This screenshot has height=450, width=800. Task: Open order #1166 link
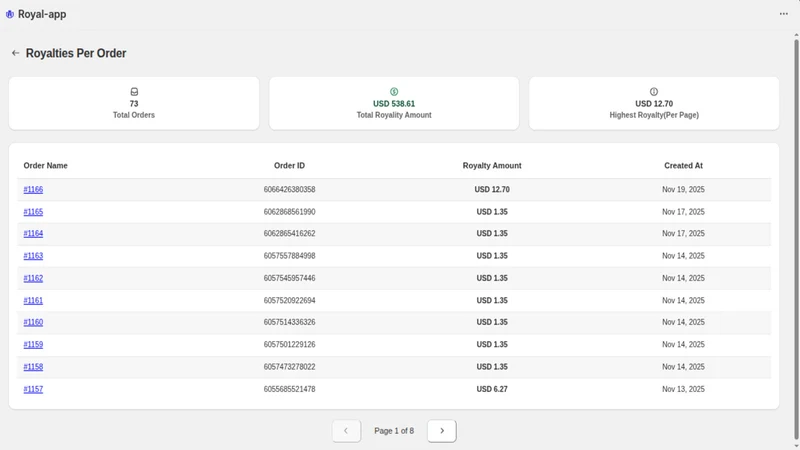33,189
